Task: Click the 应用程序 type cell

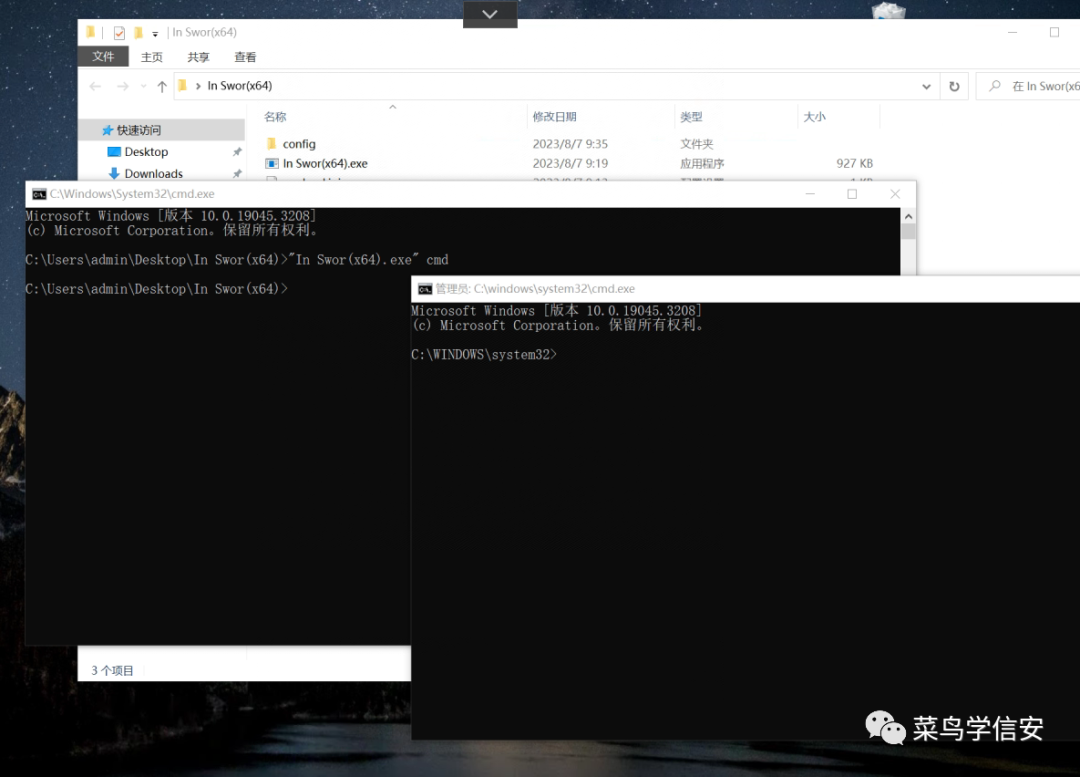Action: (702, 163)
